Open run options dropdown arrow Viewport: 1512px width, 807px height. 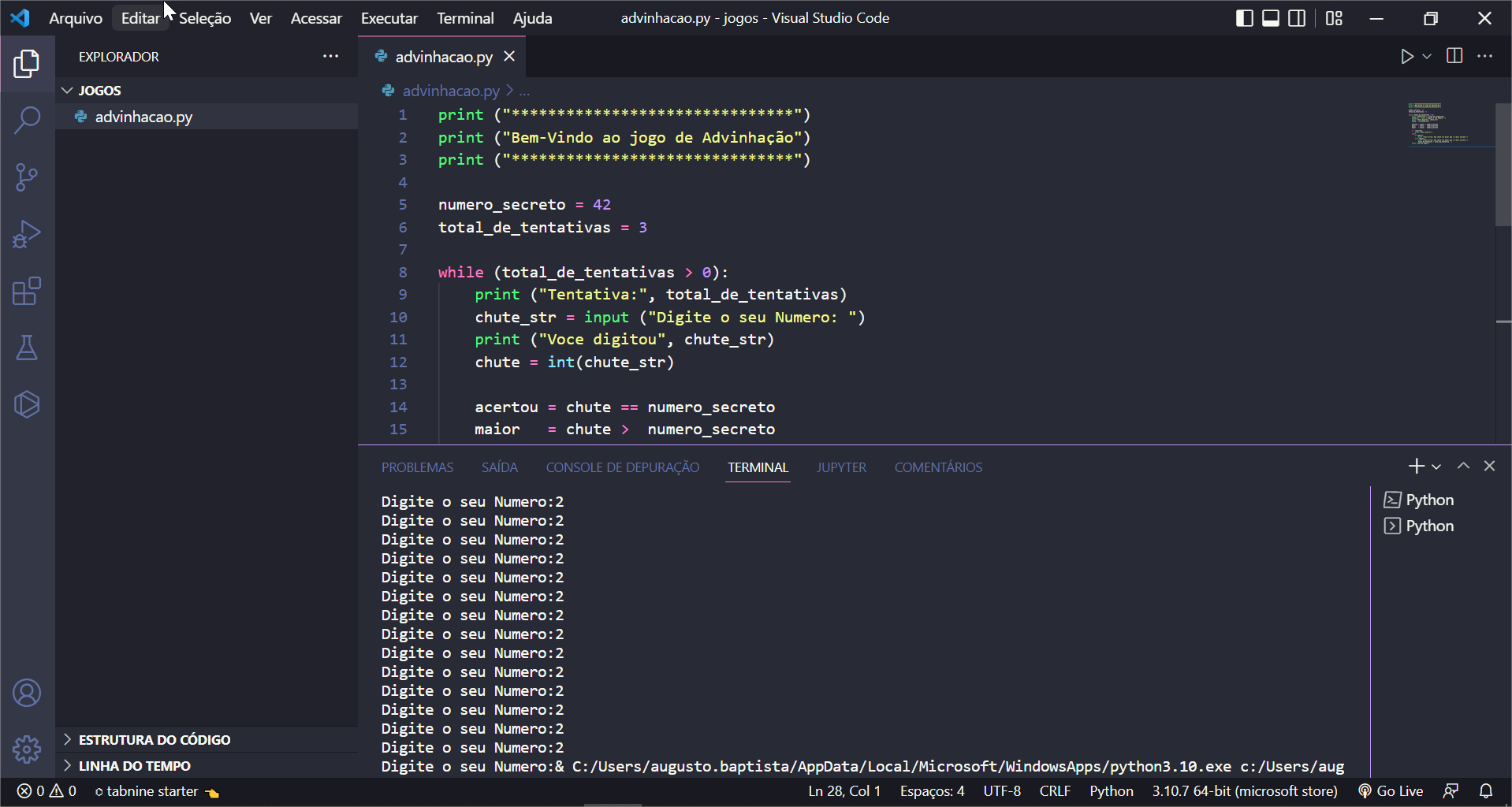(1427, 57)
